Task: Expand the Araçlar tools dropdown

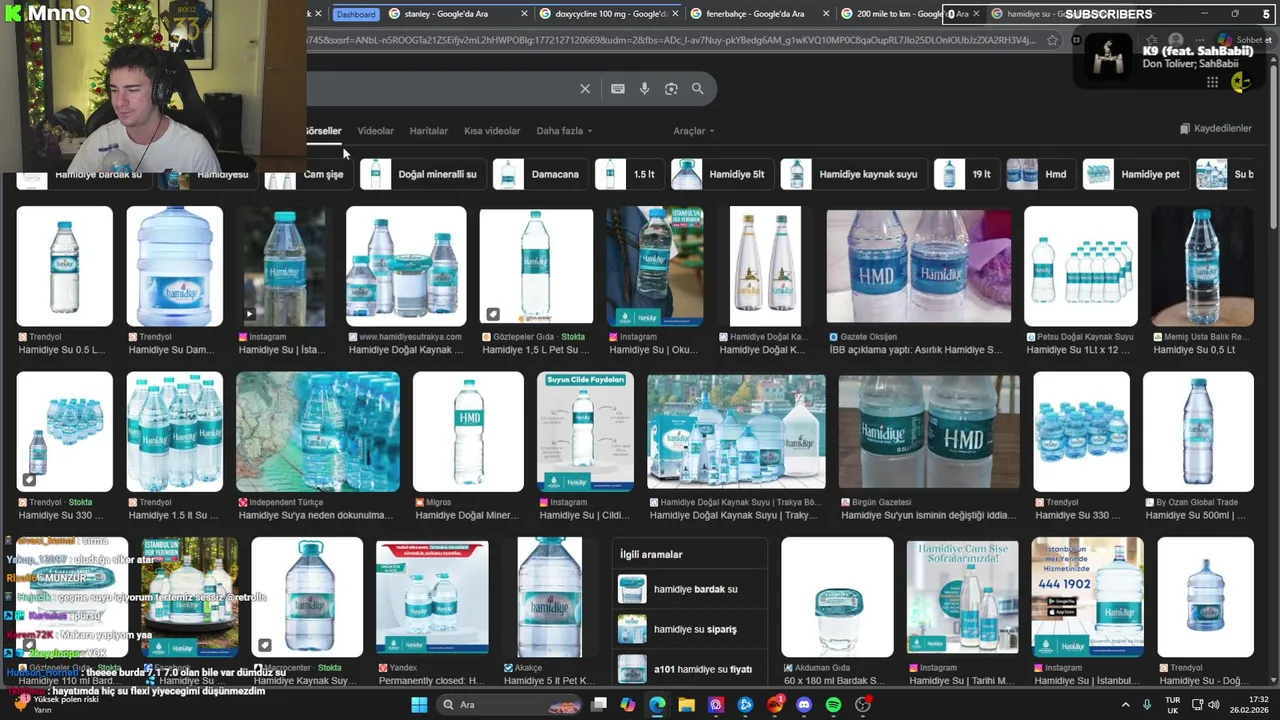Action: pyautogui.click(x=693, y=131)
